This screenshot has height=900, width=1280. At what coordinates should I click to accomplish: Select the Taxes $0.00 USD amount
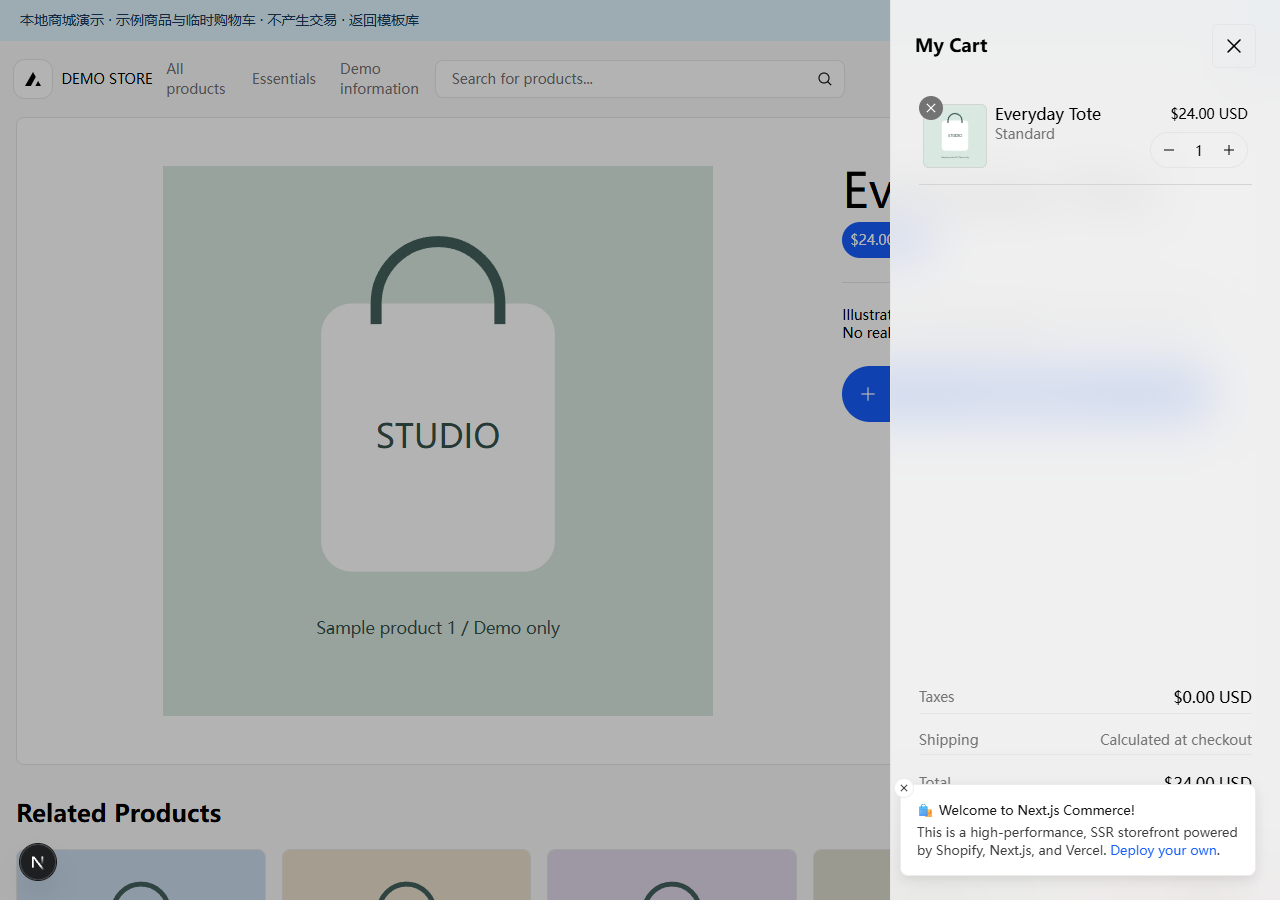1212,697
